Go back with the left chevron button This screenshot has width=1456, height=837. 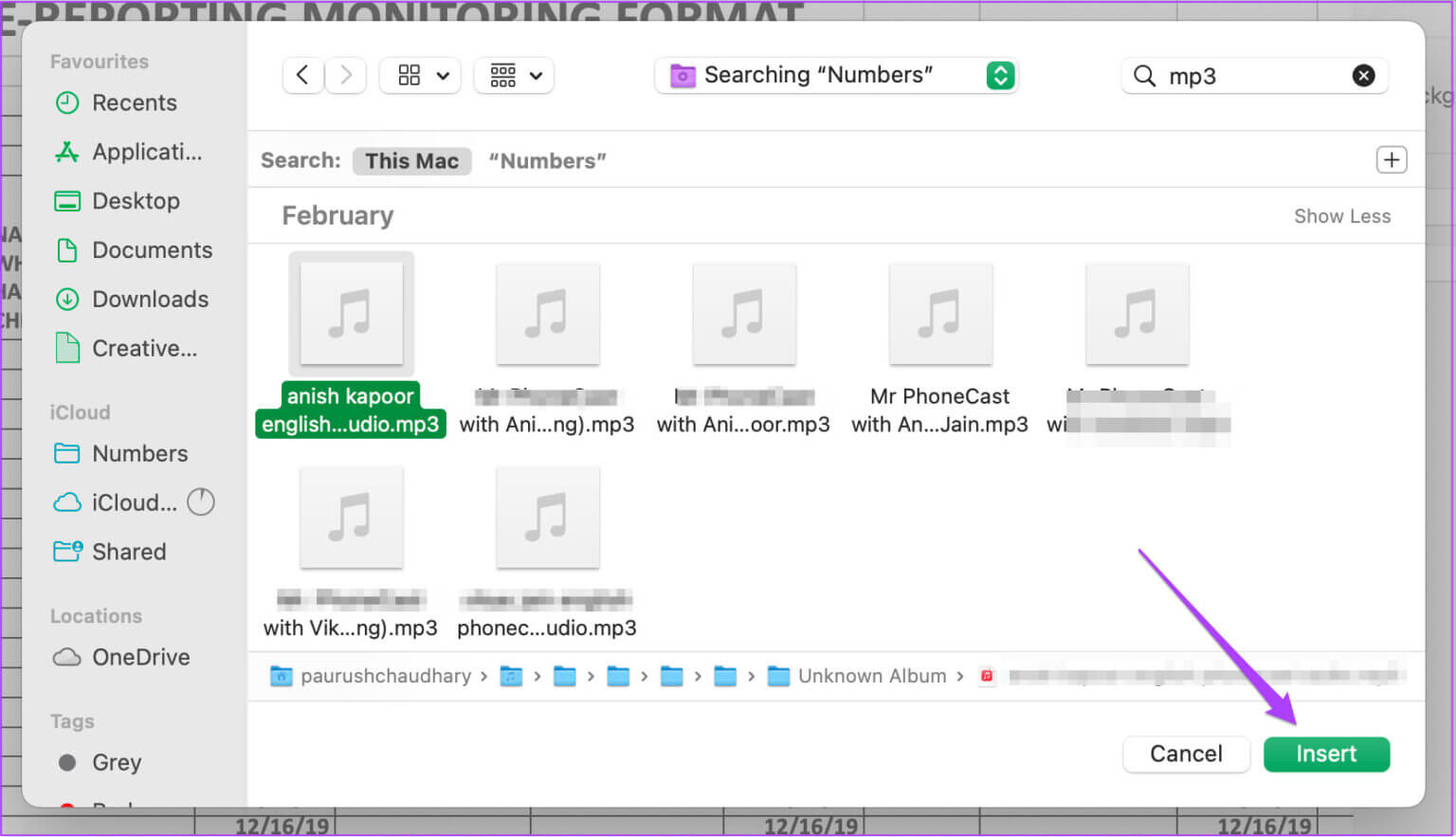pyautogui.click(x=302, y=75)
